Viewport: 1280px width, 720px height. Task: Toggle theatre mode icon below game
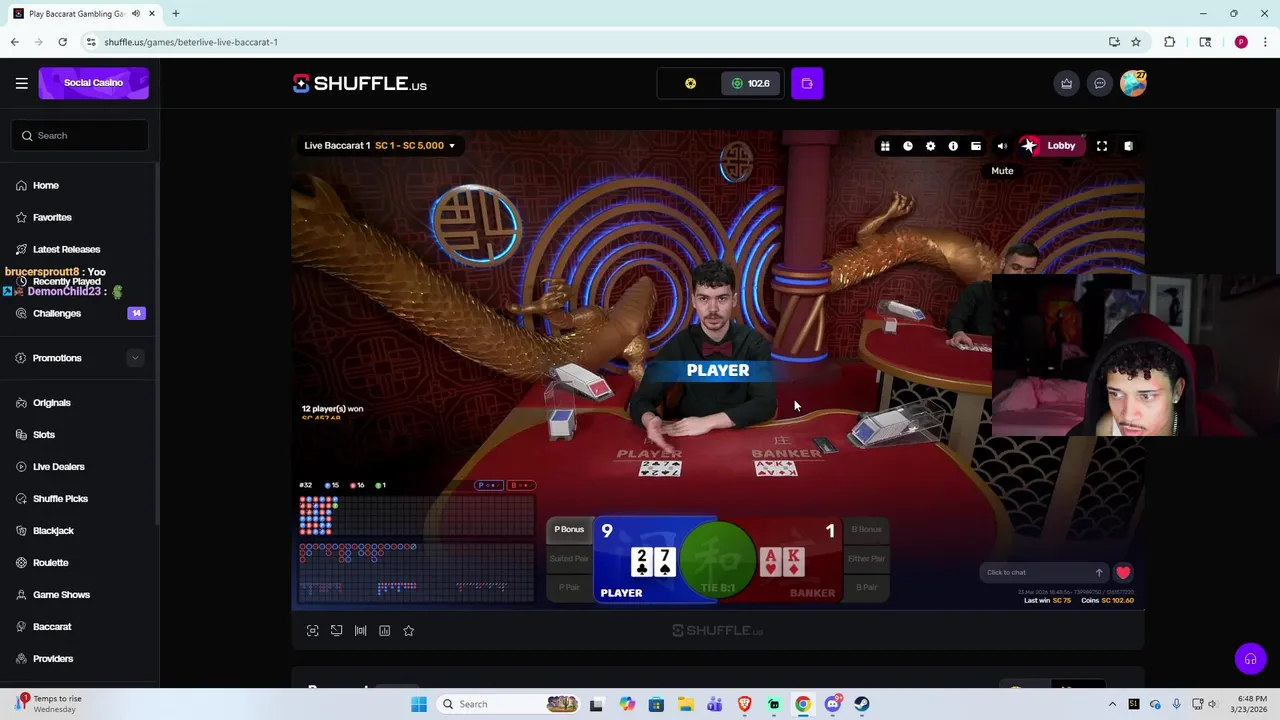coord(312,631)
